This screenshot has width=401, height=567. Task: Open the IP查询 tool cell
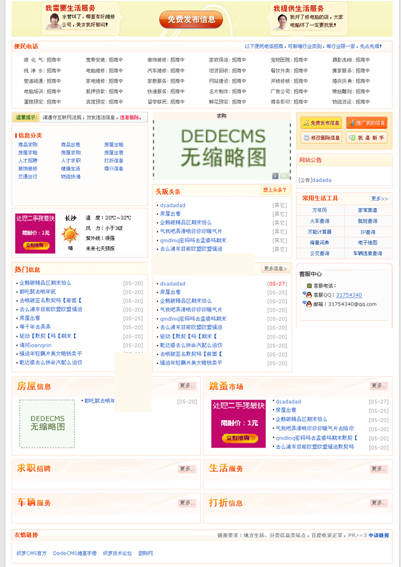(368, 232)
